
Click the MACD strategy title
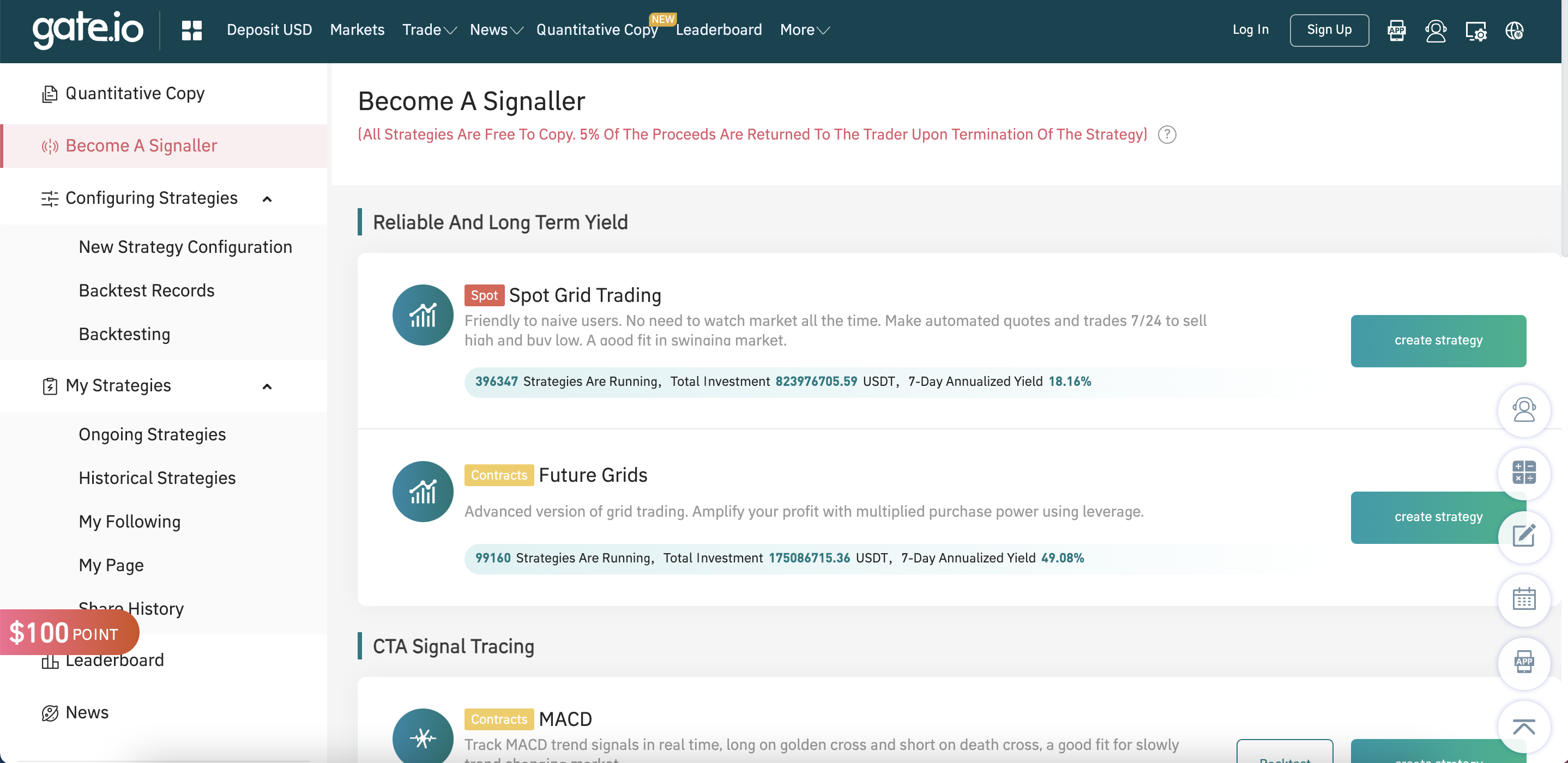click(x=565, y=719)
